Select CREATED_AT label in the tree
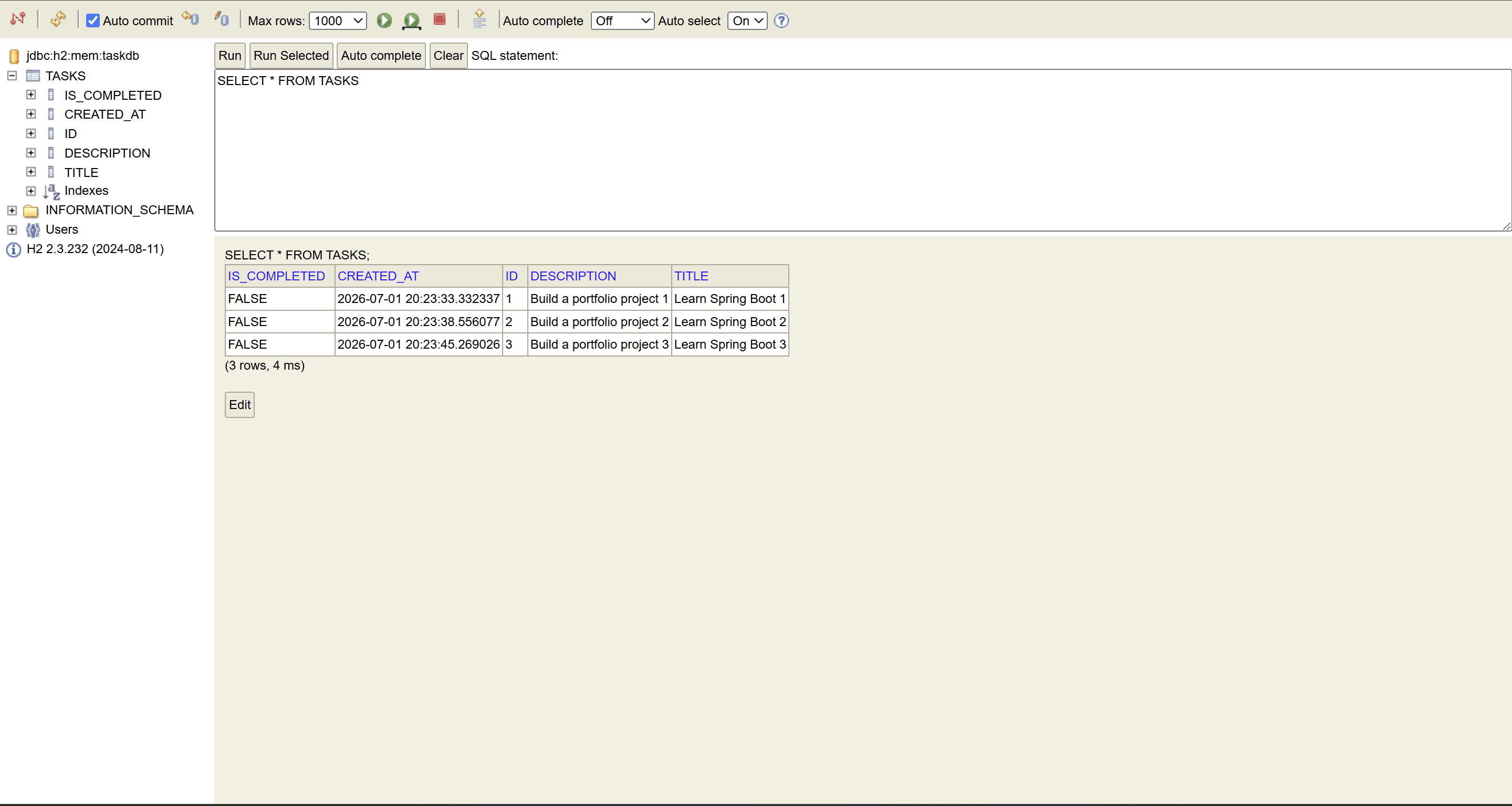 (105, 114)
